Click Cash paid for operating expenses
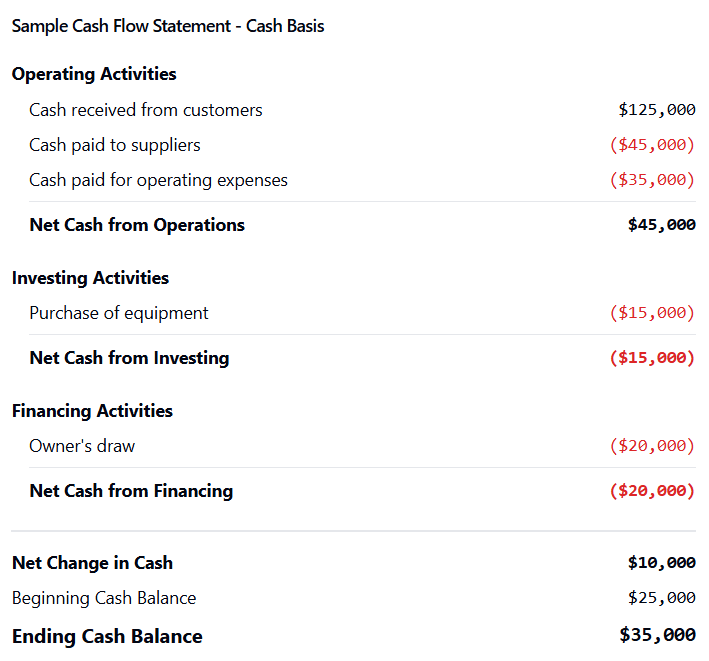709x661 pixels. click(x=158, y=180)
